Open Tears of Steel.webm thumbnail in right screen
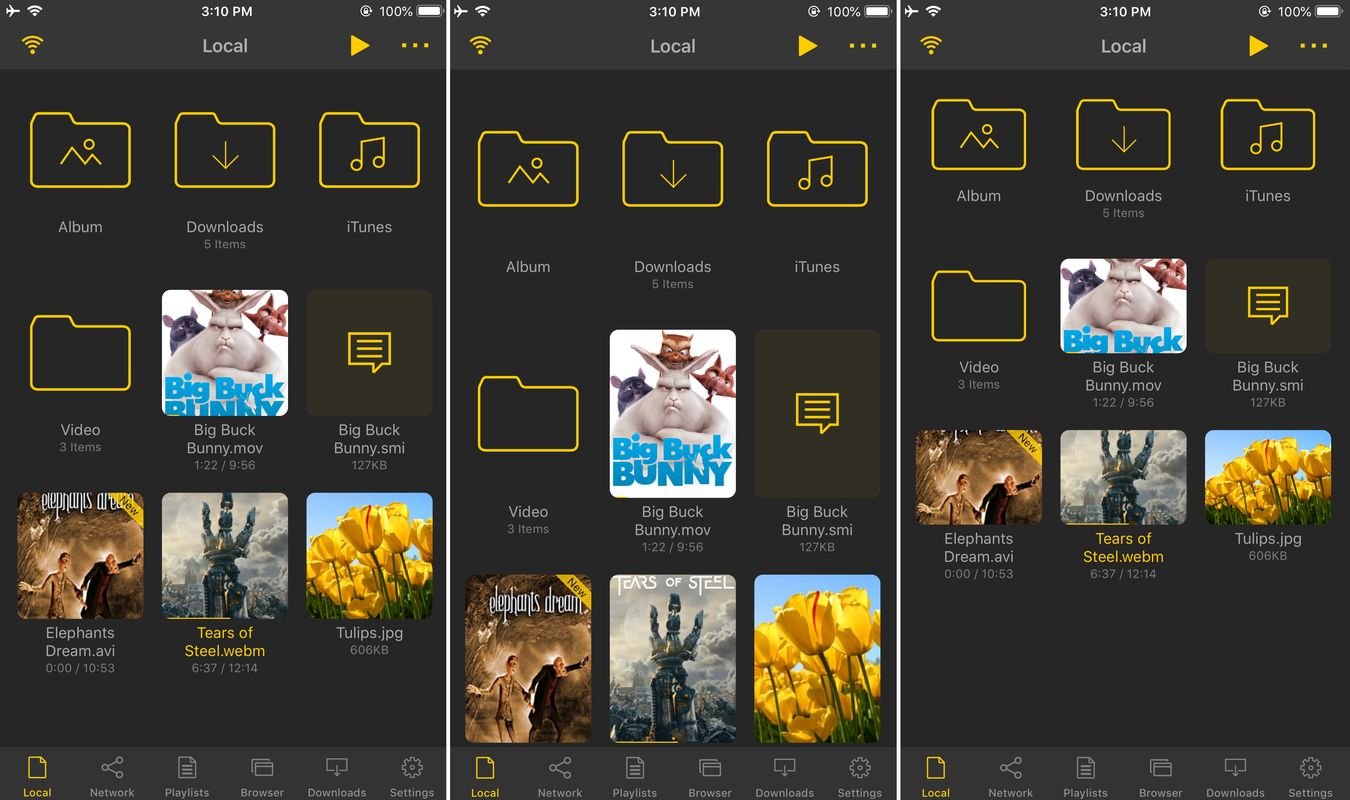The image size is (1350, 800). point(1123,477)
